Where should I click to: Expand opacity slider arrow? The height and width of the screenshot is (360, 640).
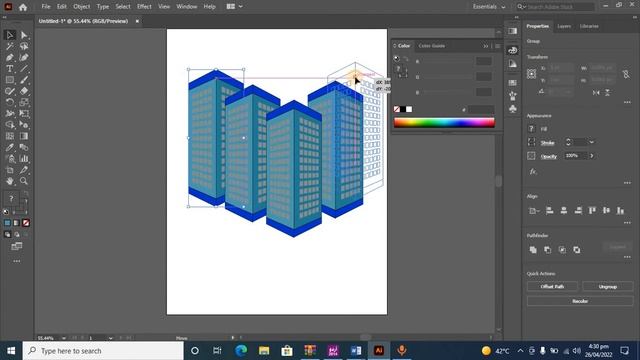(591, 156)
